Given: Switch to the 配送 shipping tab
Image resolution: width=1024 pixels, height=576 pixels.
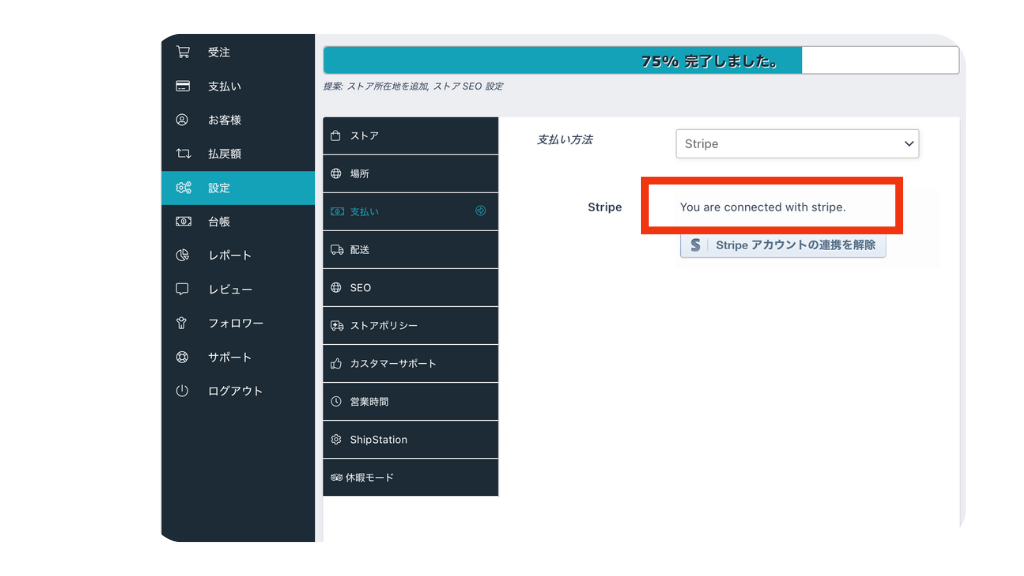Looking at the screenshot, I should (410, 249).
